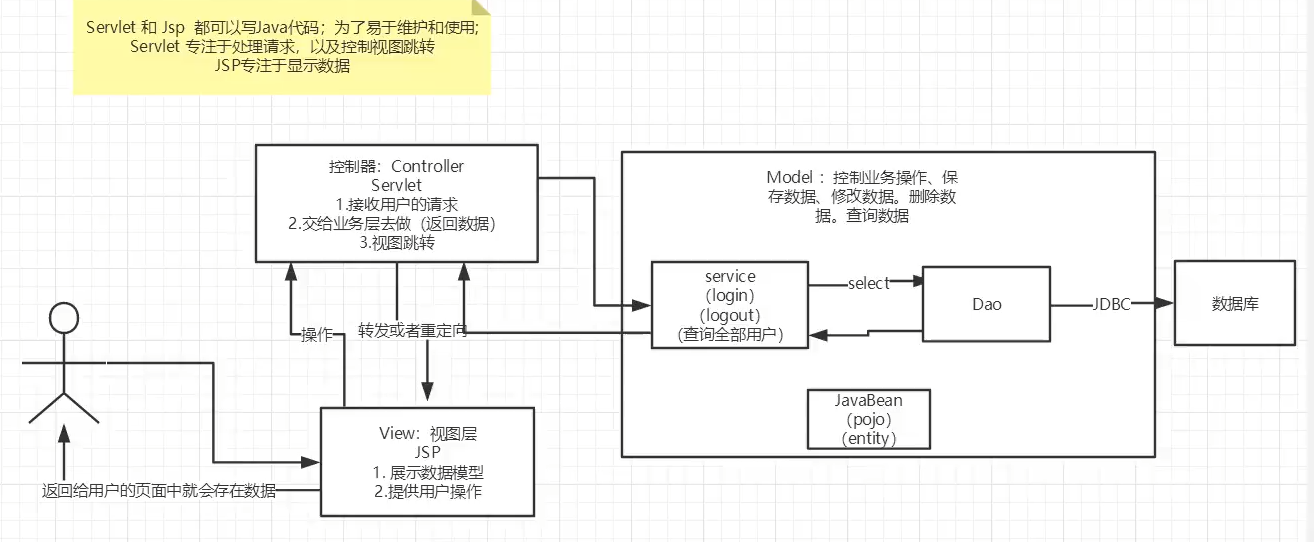Image resolution: width=1314 pixels, height=542 pixels.
Task: Click '(pojo)' text in JavaBean box
Action: 869,419
